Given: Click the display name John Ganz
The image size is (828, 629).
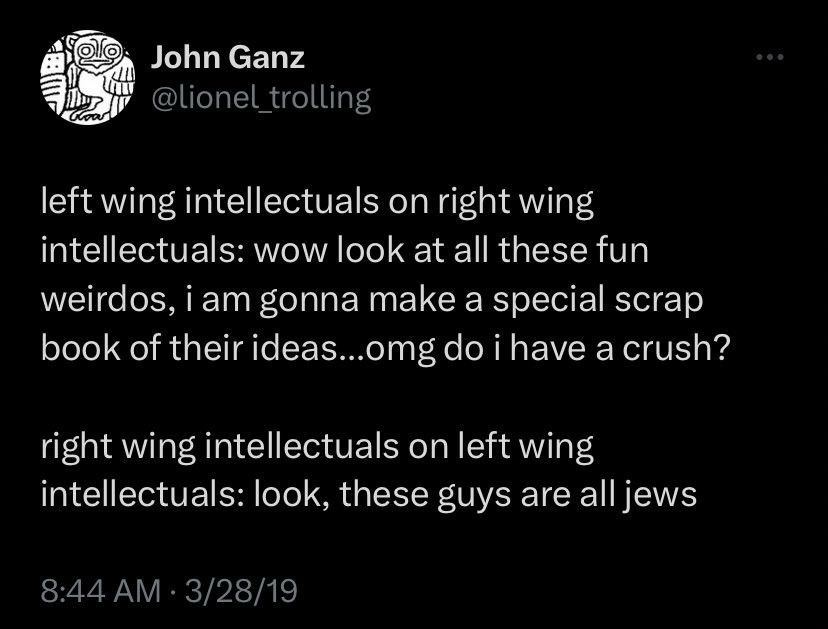Looking at the screenshot, I should tap(226, 57).
